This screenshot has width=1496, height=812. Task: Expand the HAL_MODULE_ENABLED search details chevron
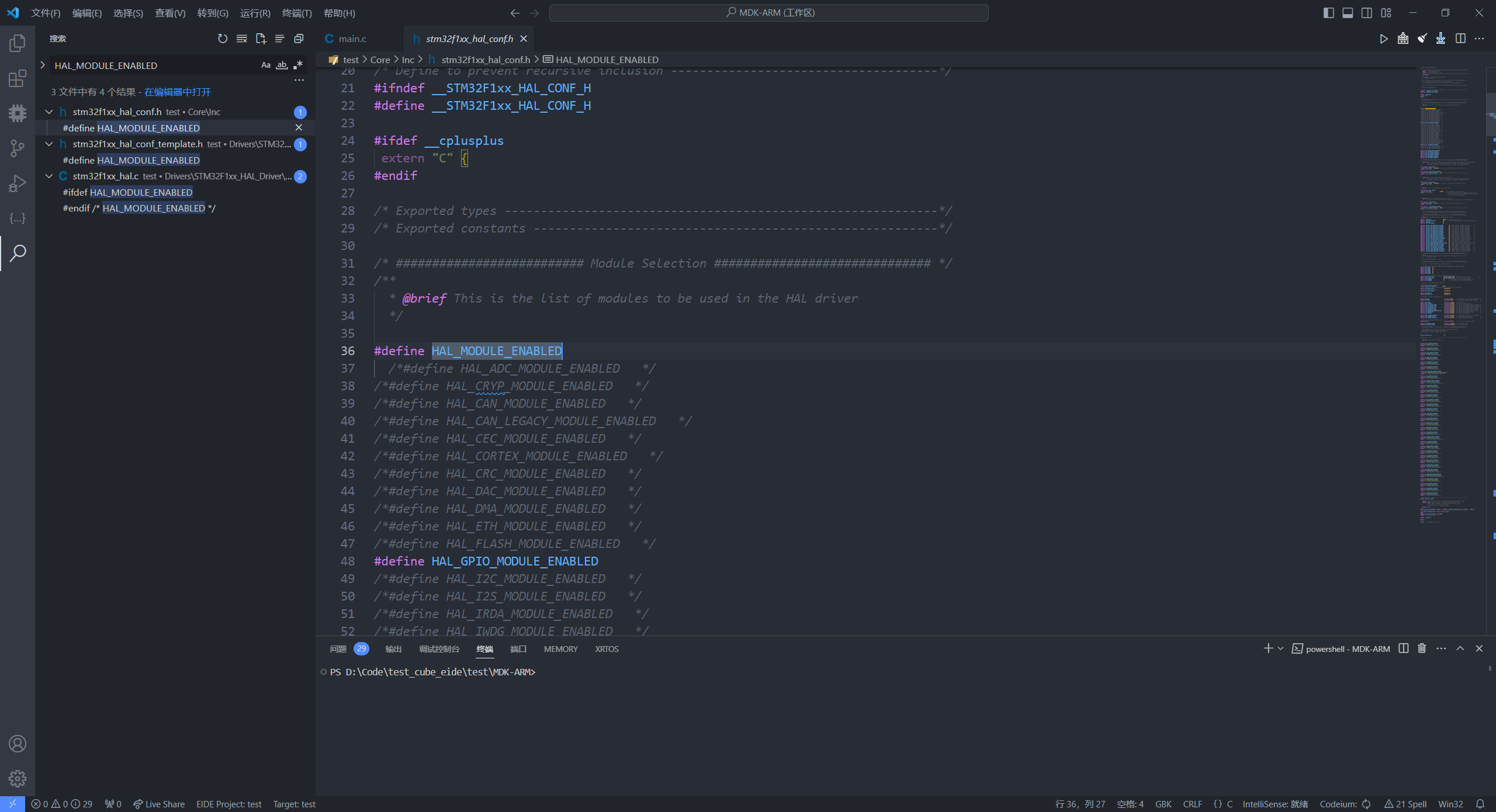[43, 65]
